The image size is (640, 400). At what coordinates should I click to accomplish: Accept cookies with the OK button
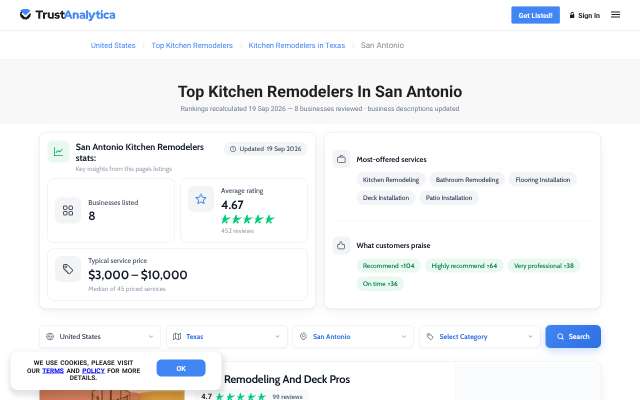181,368
